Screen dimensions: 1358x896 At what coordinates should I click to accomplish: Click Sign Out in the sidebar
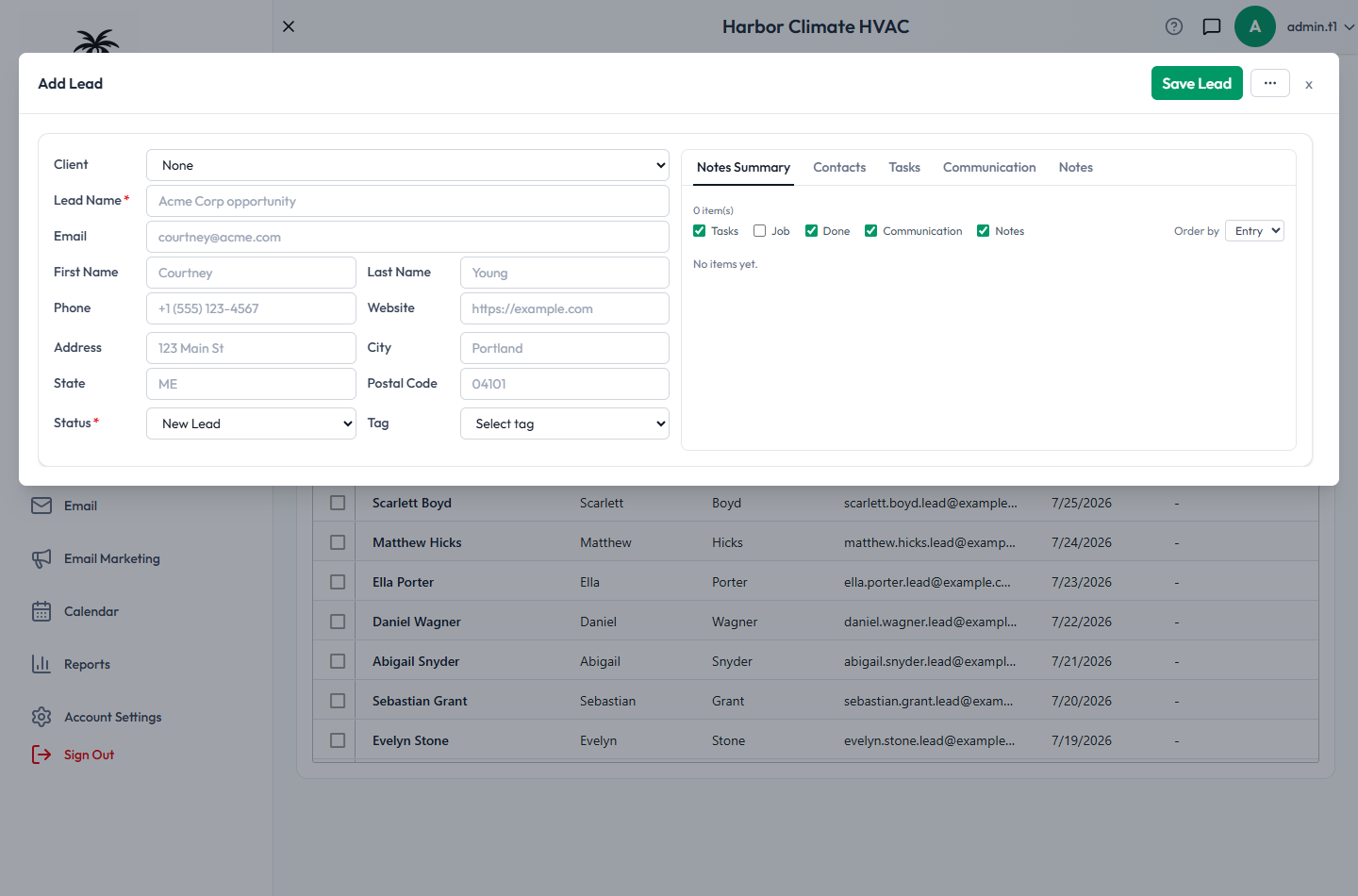pyautogui.click(x=89, y=755)
